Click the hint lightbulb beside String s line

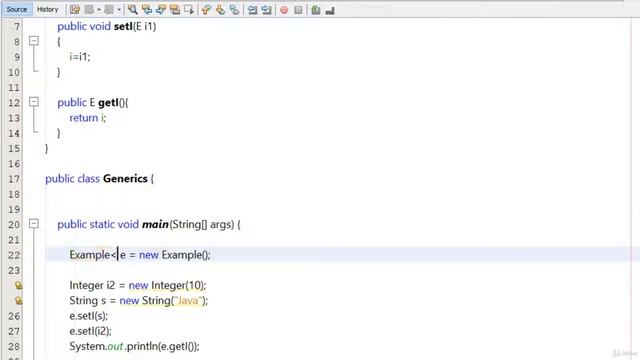[x=18, y=301]
